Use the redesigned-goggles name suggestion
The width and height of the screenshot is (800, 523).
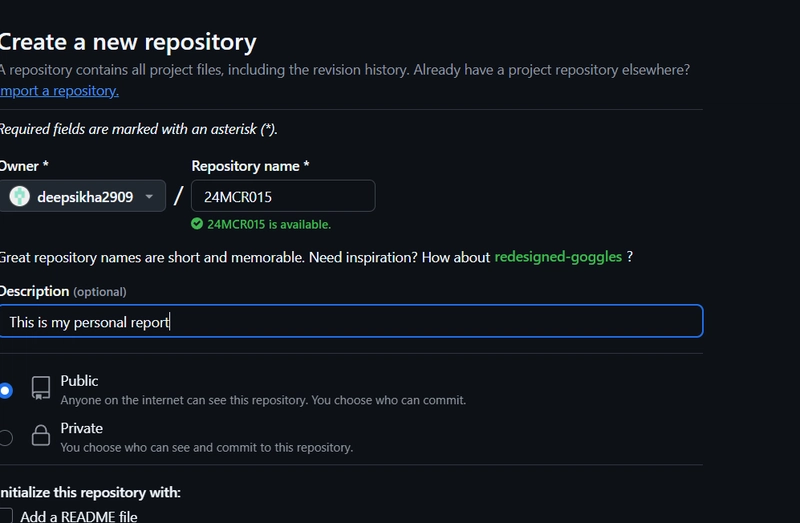tap(558, 257)
